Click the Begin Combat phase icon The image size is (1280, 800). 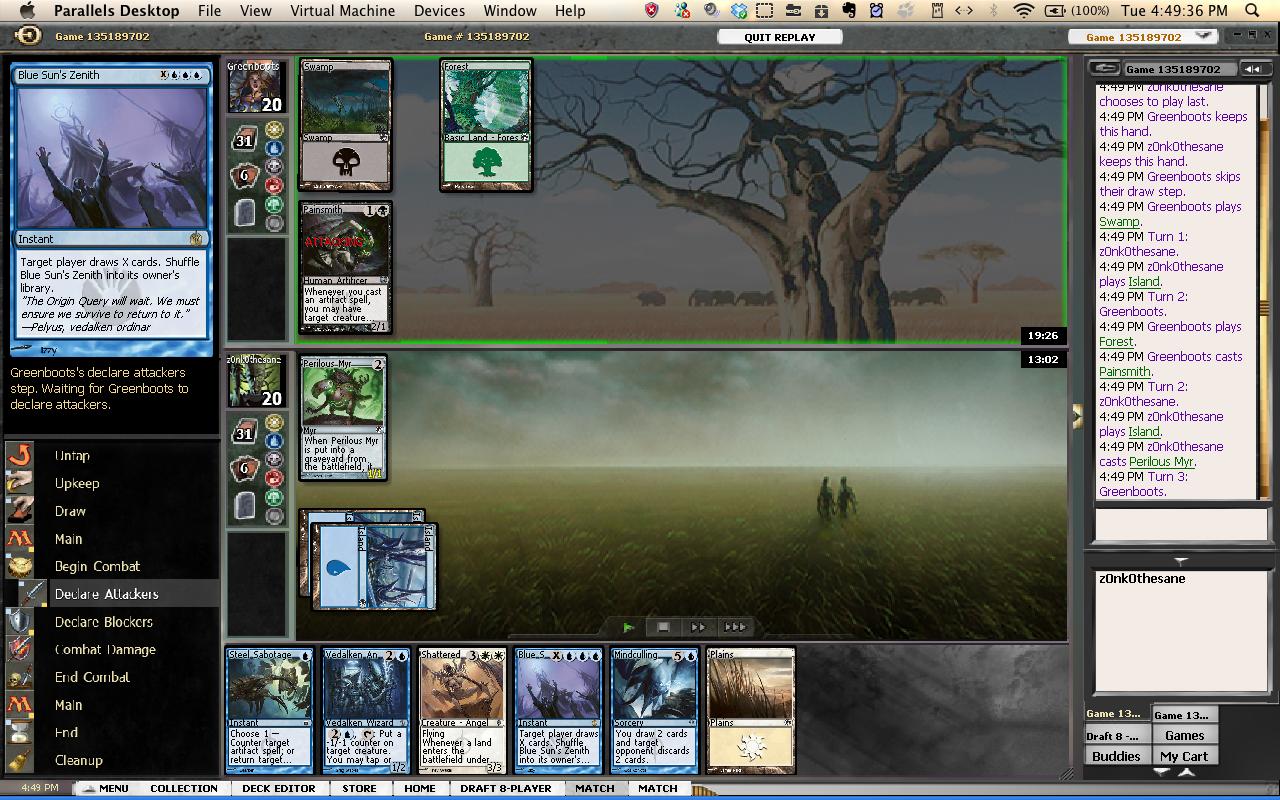(20, 567)
